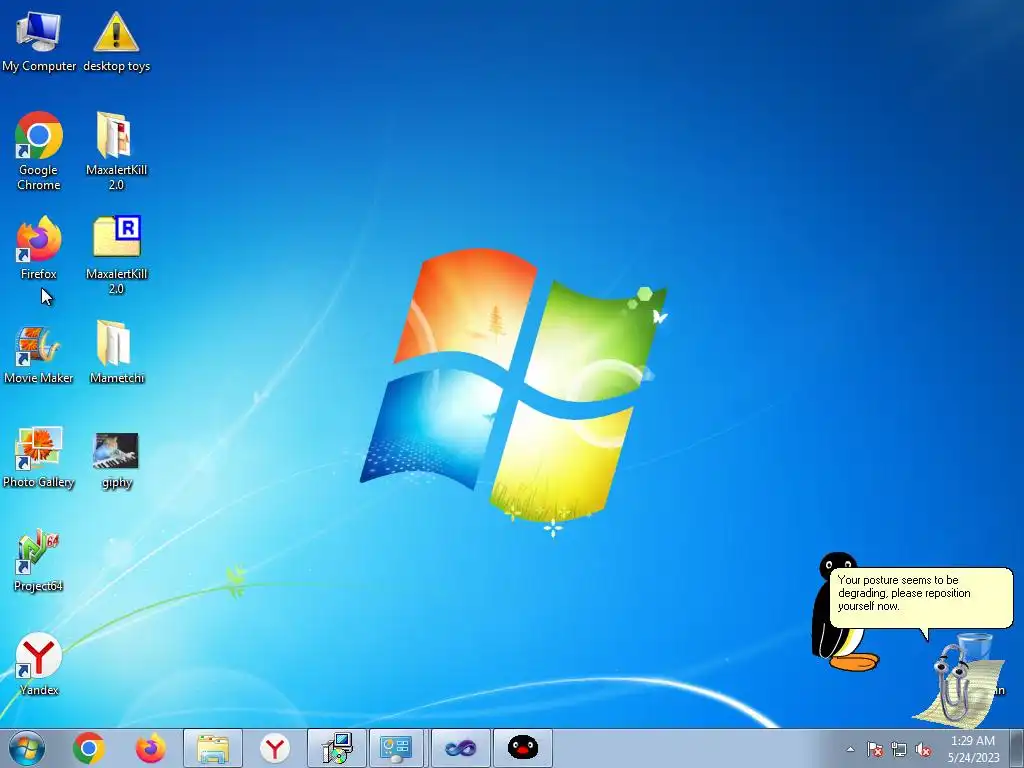Switch to the Control Panel taskbar button

pyautogui.click(x=397, y=748)
